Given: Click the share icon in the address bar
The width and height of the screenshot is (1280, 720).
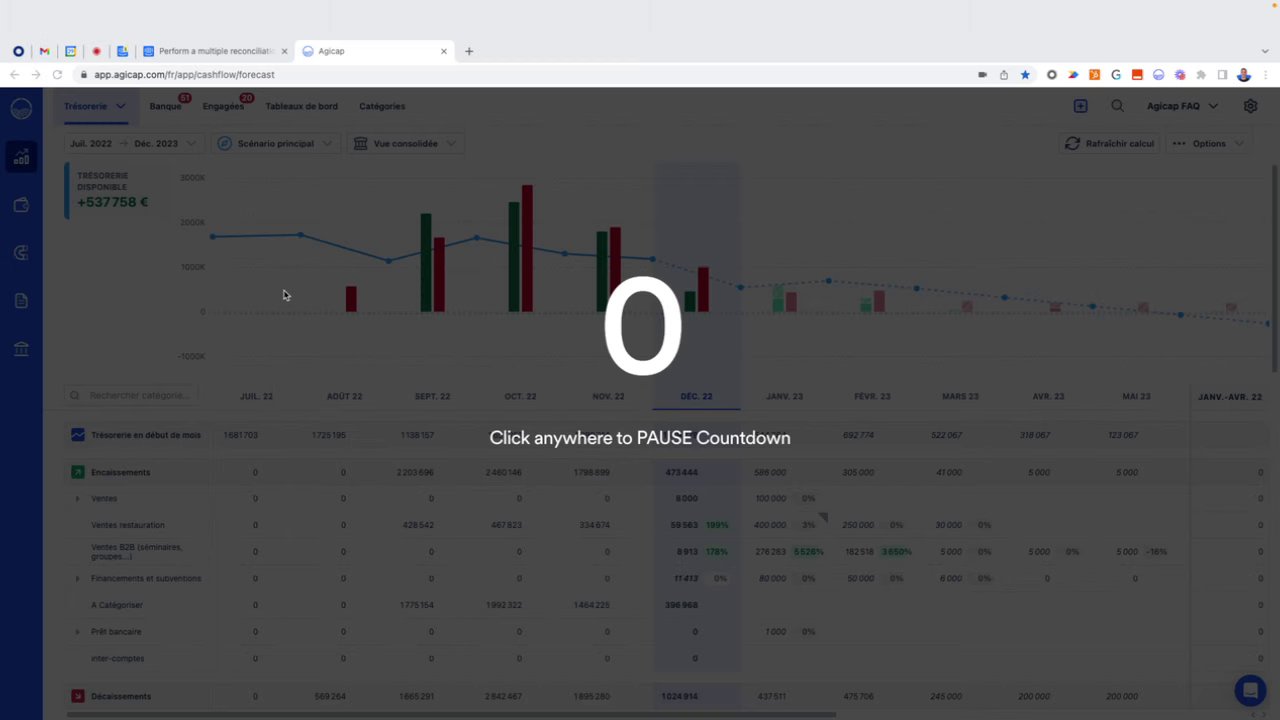Looking at the screenshot, I should pyautogui.click(x=1004, y=75).
